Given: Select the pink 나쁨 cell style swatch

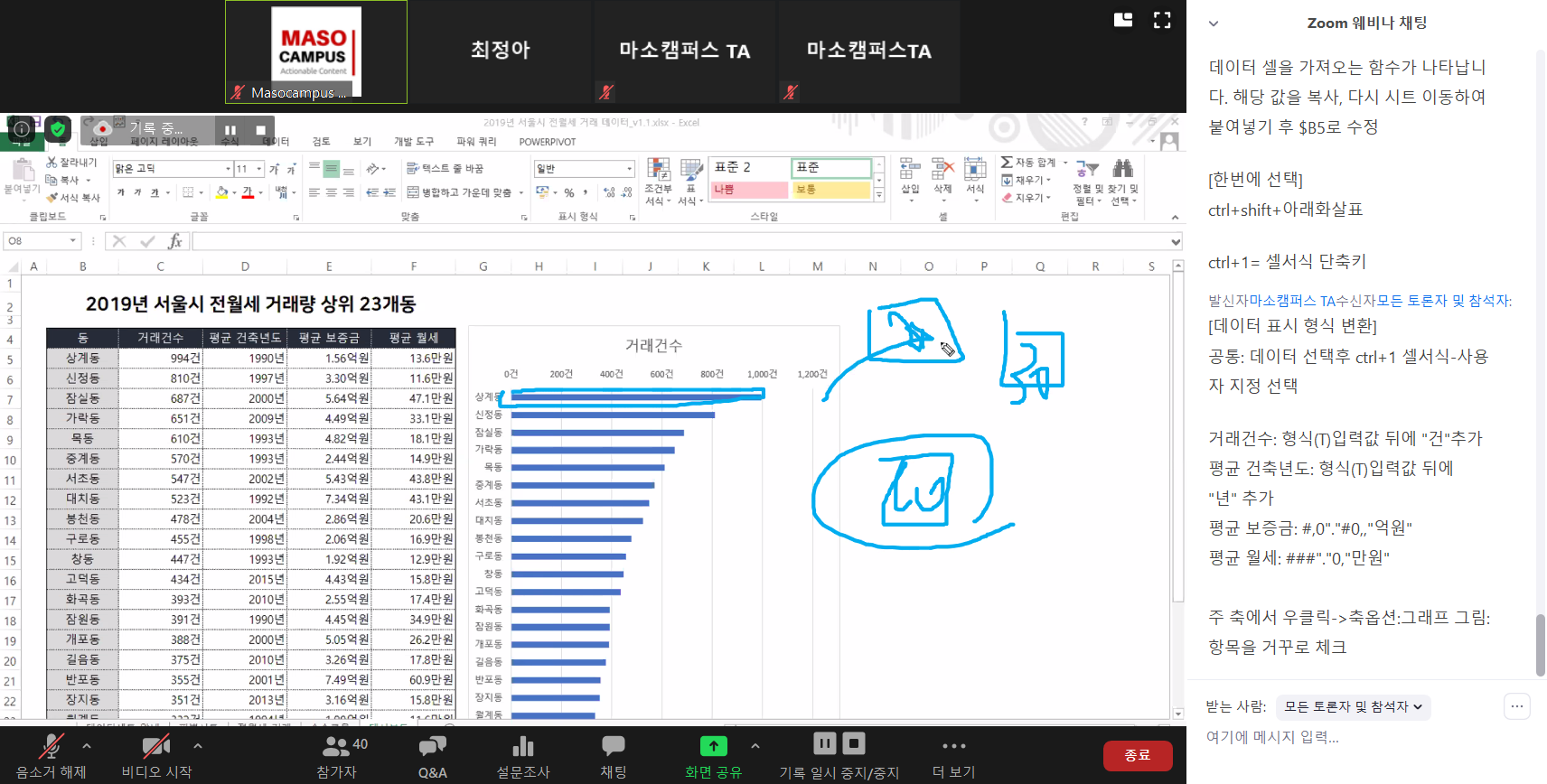Looking at the screenshot, I should click(x=749, y=190).
